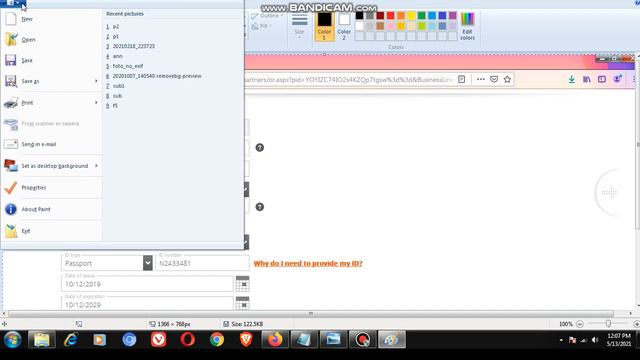The image size is (640, 360).
Task: Click the Action Center flag icon
Action: 572,340
